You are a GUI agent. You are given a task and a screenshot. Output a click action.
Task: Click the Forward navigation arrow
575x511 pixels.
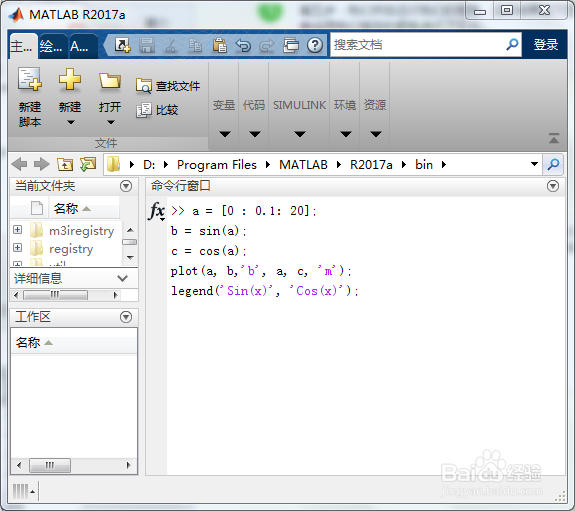pyautogui.click(x=41, y=164)
